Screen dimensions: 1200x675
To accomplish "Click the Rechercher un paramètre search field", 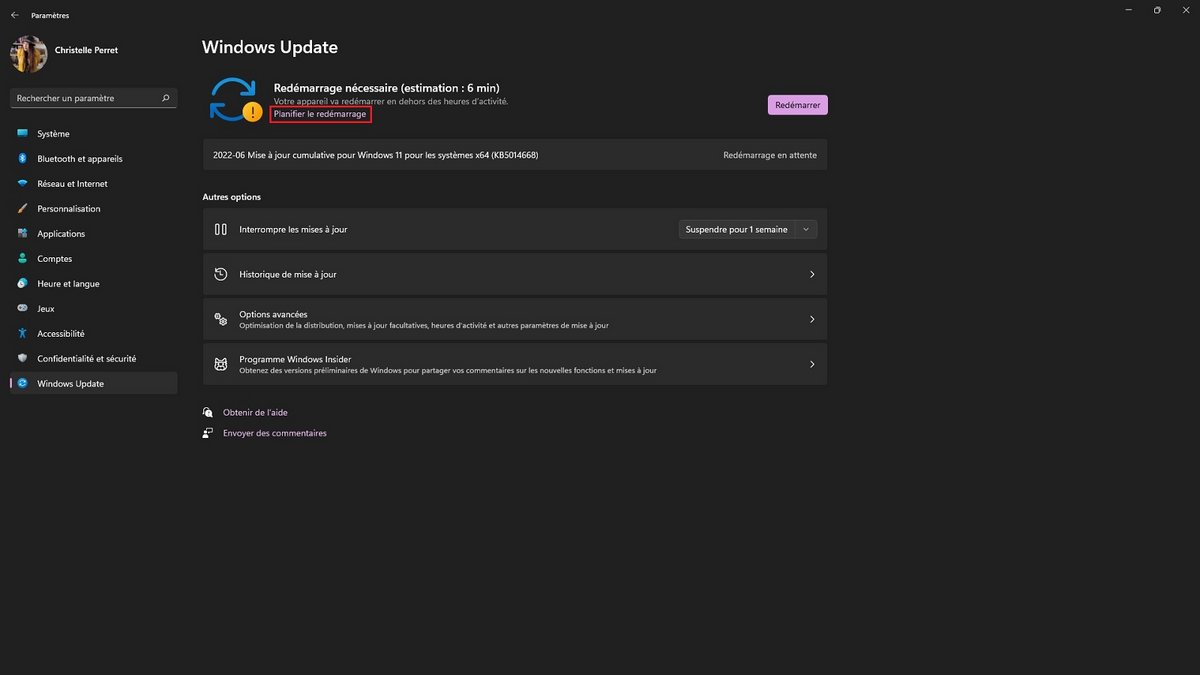I will pyautogui.click(x=94, y=98).
